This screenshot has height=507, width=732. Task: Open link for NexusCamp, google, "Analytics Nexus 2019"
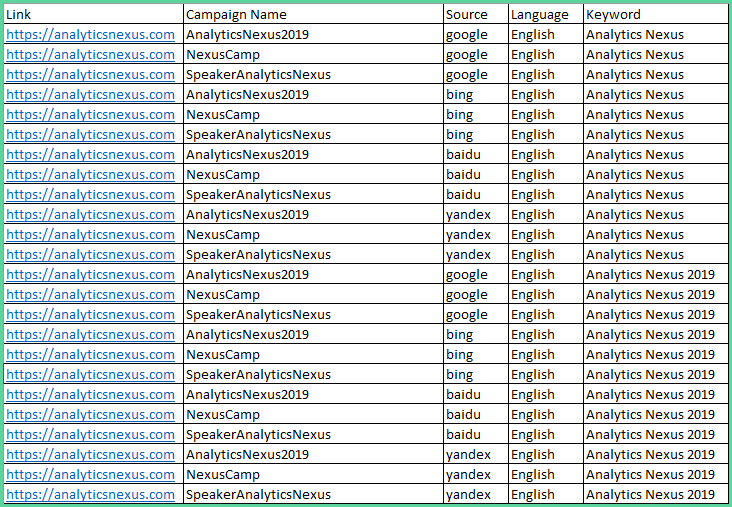[91, 295]
